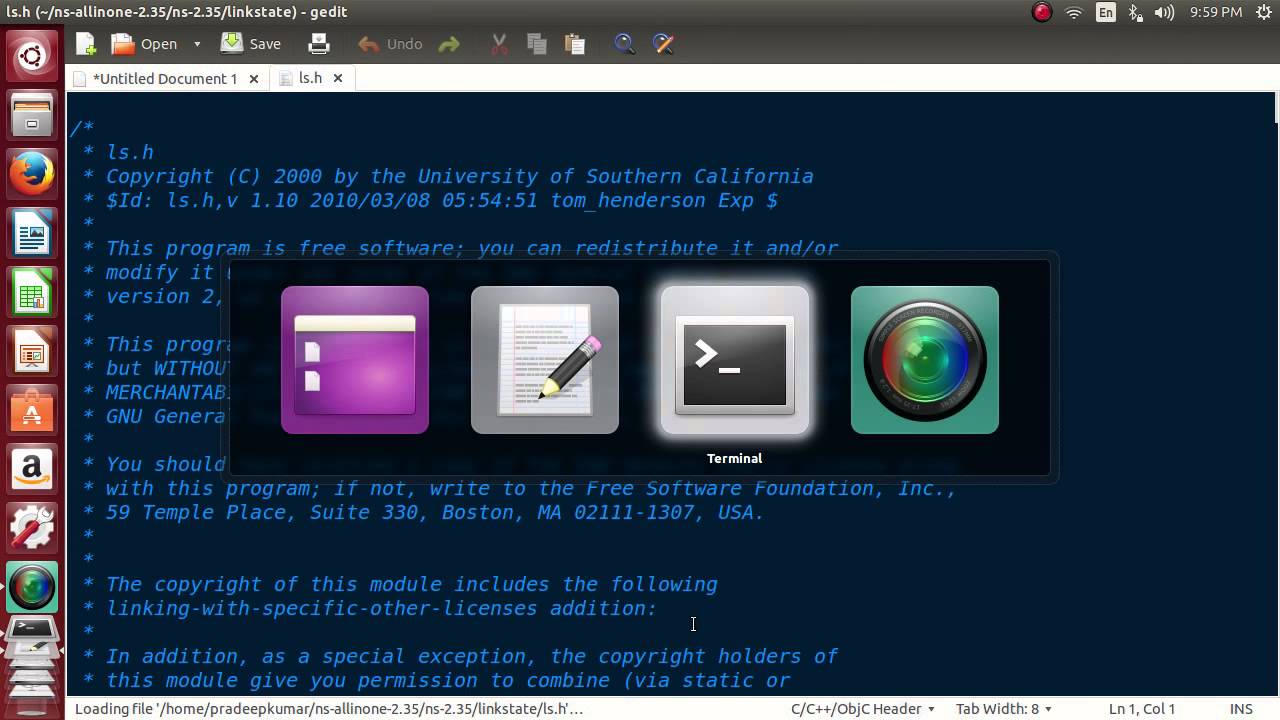Switch to the Untitled Document 1 tab
This screenshot has height=720, width=1280.
pyautogui.click(x=165, y=78)
